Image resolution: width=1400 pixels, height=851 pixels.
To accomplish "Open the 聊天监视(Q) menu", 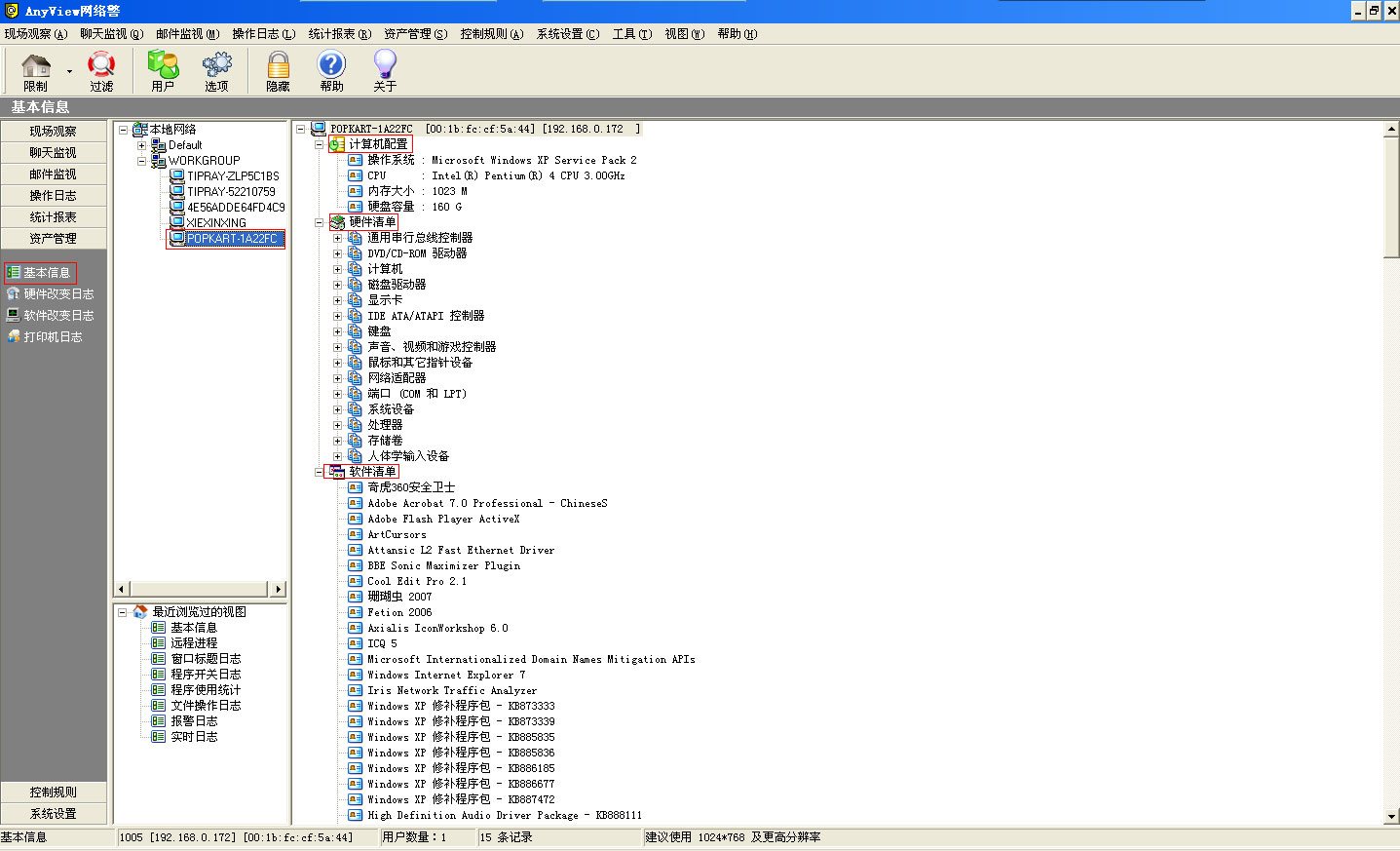I will pos(112,34).
